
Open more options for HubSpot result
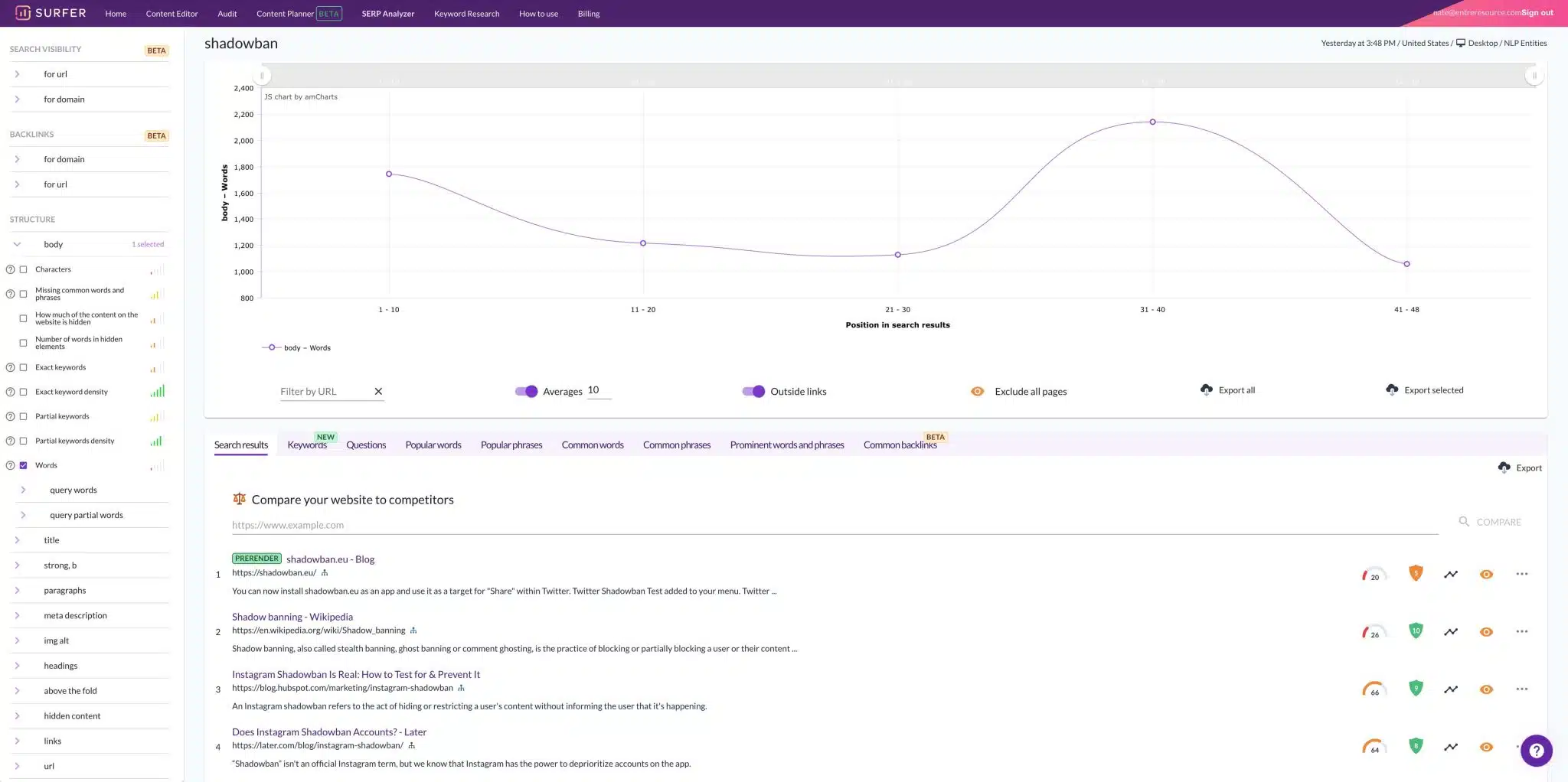tap(1521, 689)
